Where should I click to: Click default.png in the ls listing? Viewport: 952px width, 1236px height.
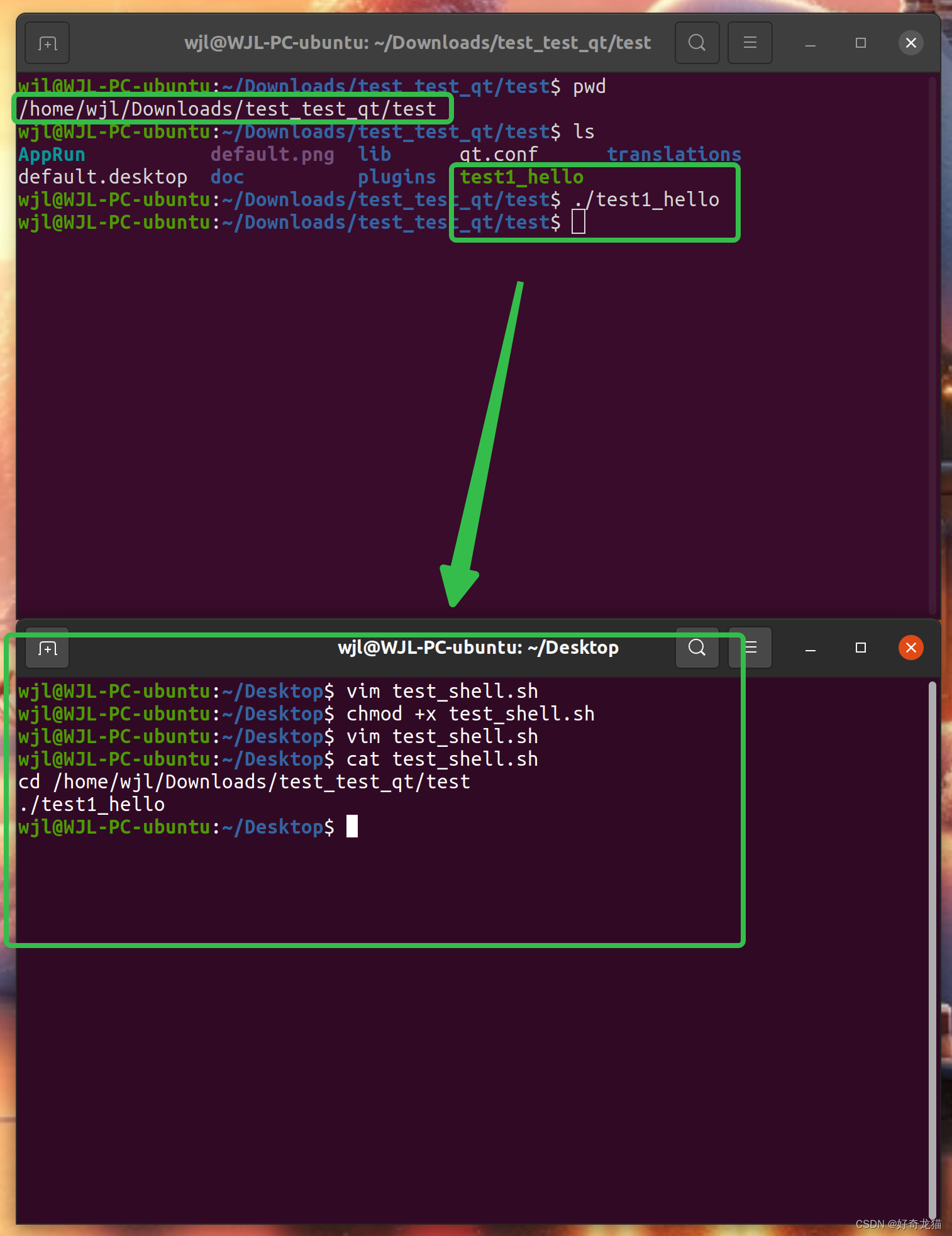tap(272, 155)
